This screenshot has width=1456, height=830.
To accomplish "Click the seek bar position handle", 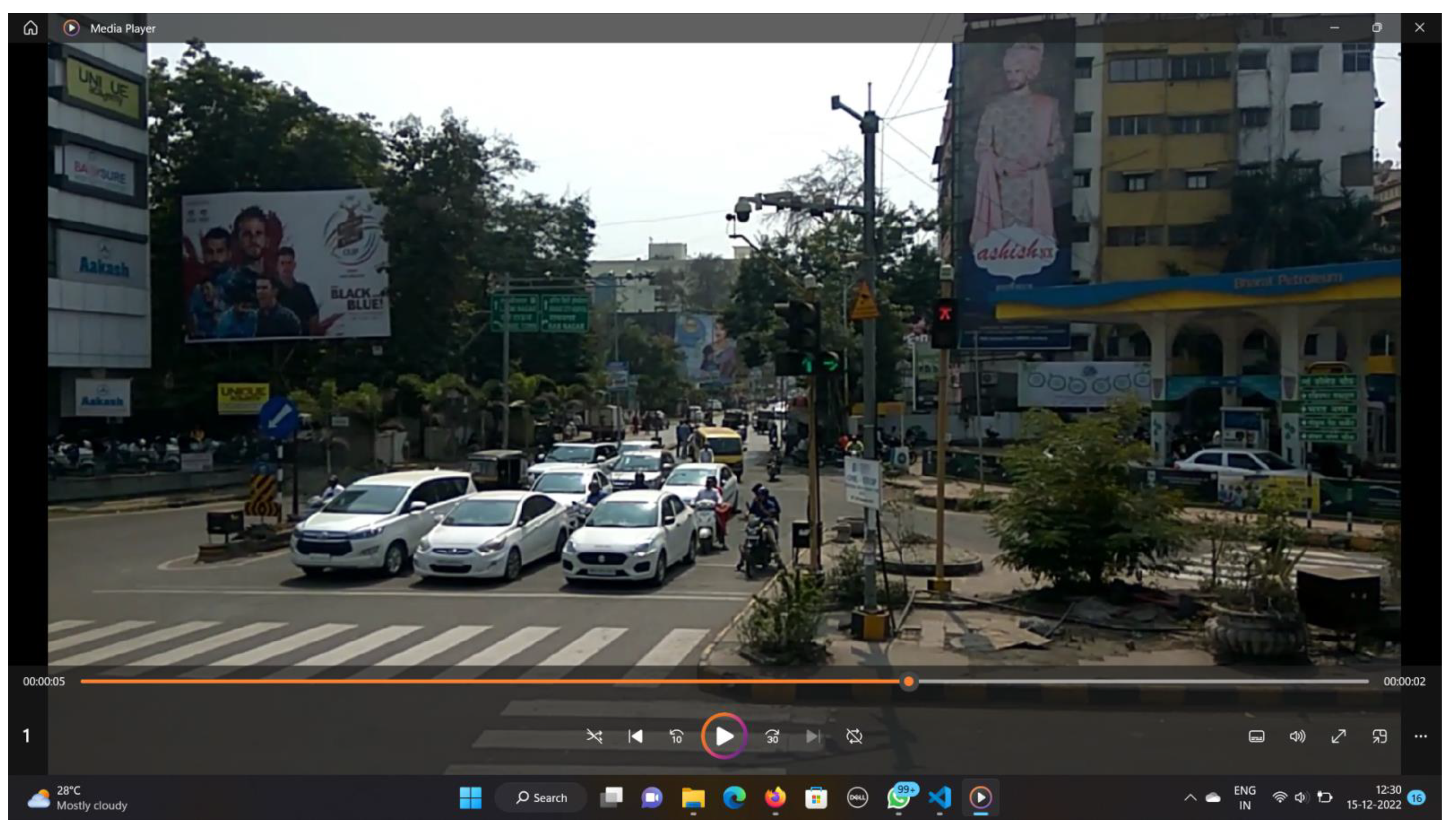I will [908, 681].
